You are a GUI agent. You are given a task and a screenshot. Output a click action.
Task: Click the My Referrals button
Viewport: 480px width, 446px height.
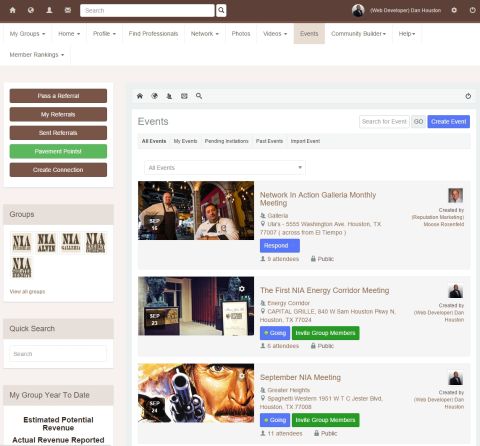58,114
